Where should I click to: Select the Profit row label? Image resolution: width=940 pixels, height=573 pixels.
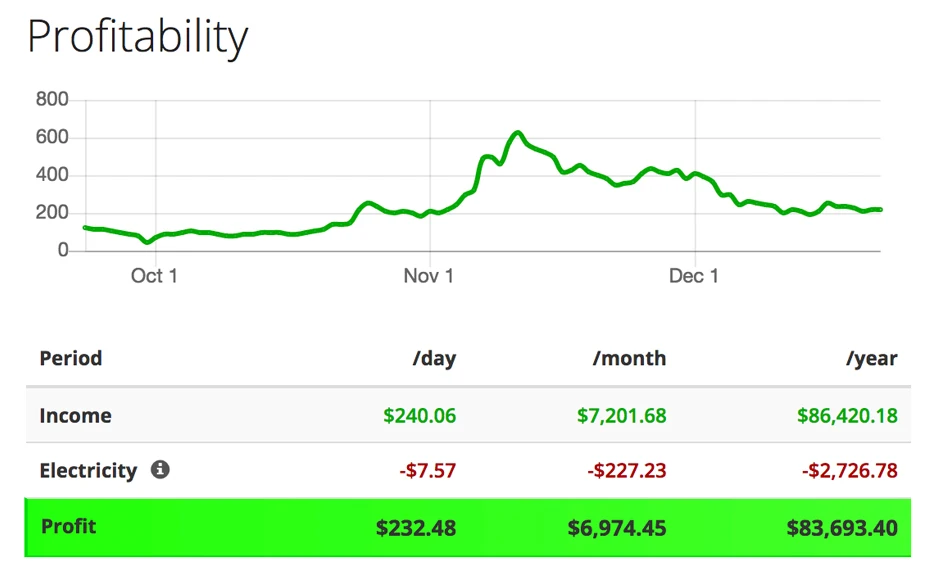click(69, 526)
